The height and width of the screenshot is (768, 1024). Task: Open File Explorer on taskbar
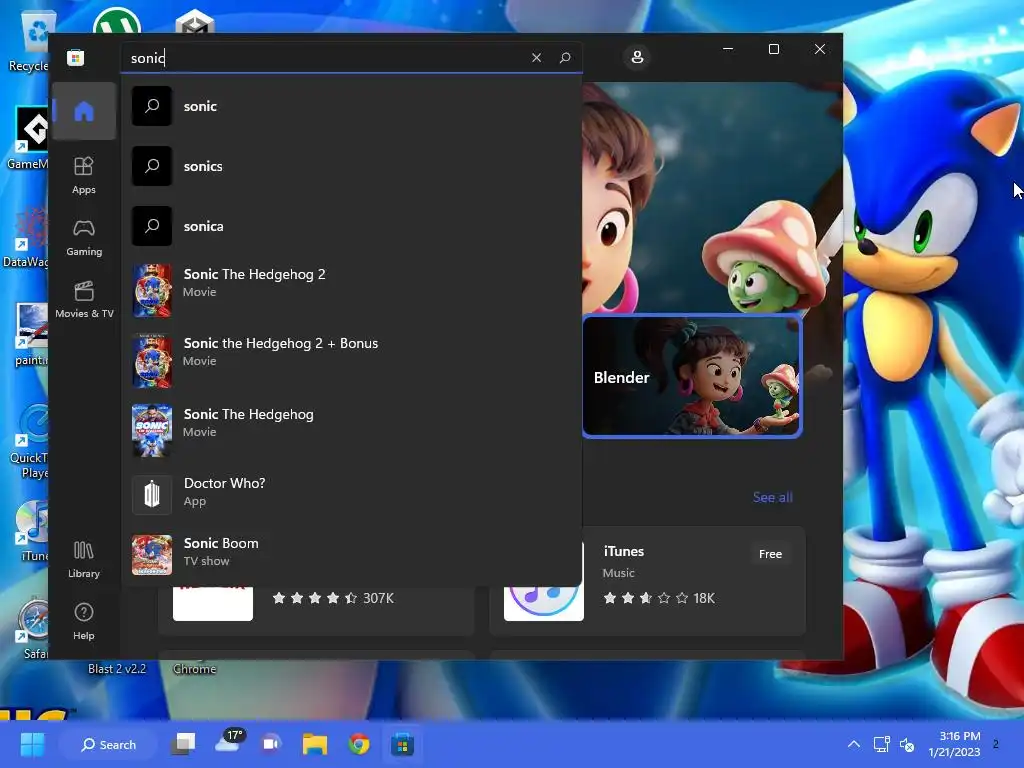coord(315,744)
